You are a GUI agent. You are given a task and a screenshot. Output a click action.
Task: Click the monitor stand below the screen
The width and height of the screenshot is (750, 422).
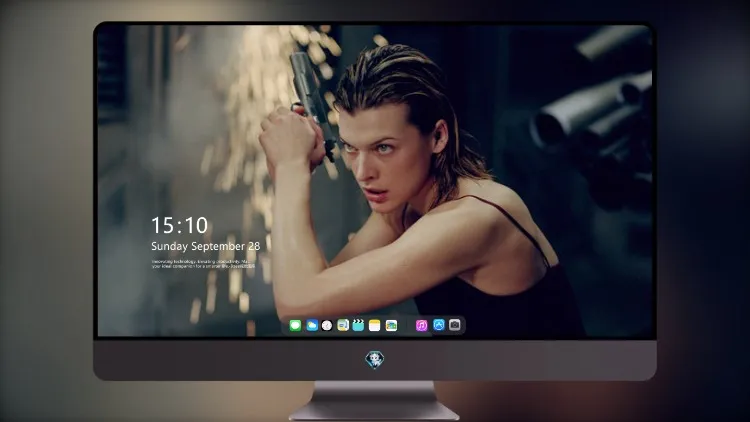point(374,401)
